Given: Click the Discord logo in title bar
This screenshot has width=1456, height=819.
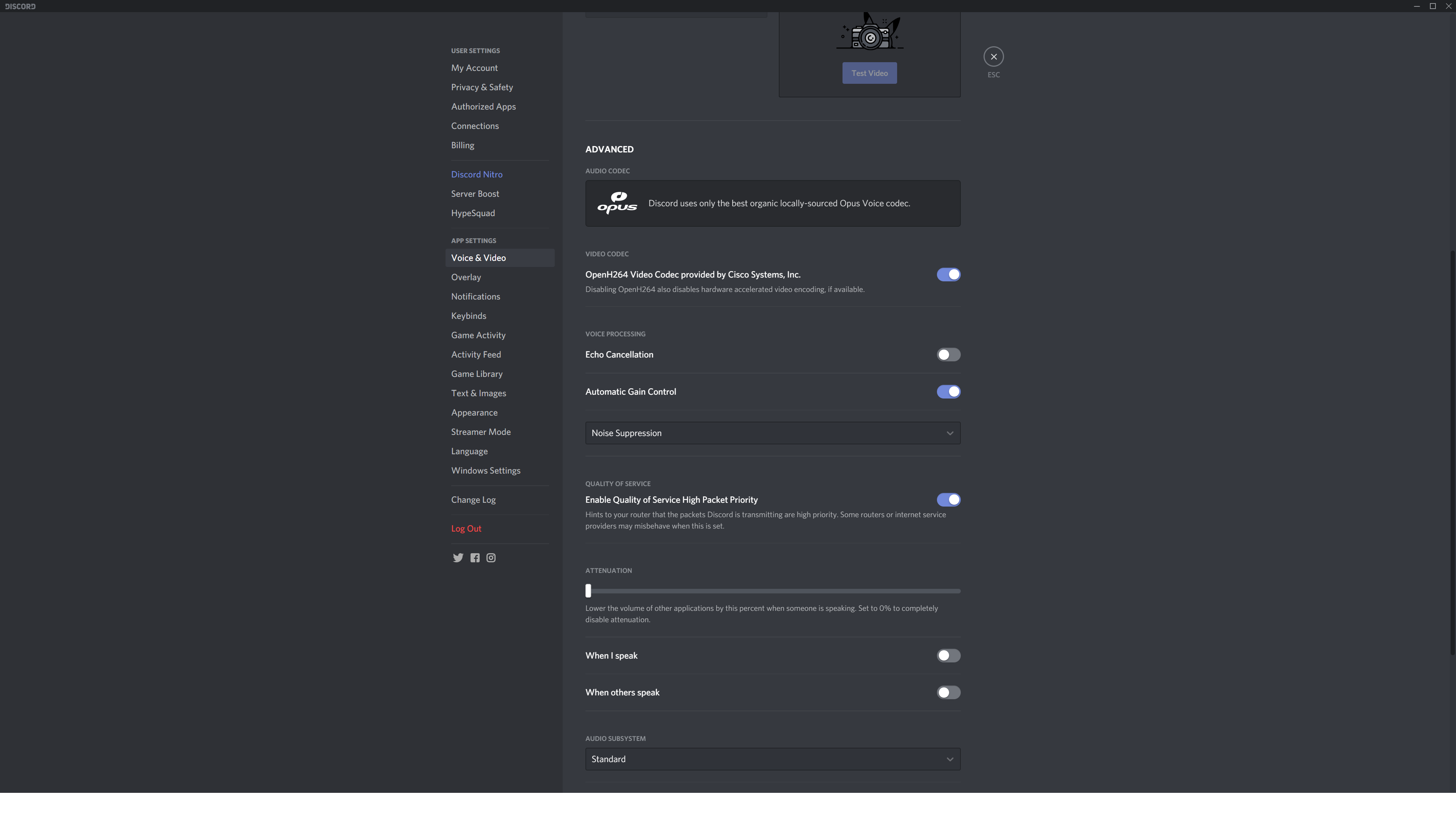Looking at the screenshot, I should pyautogui.click(x=20, y=6).
